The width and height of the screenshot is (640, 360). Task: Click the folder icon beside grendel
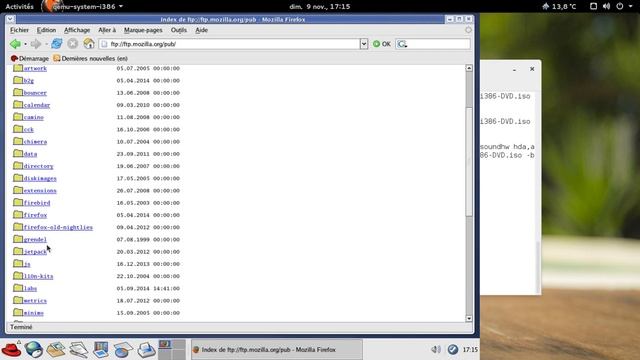18,239
